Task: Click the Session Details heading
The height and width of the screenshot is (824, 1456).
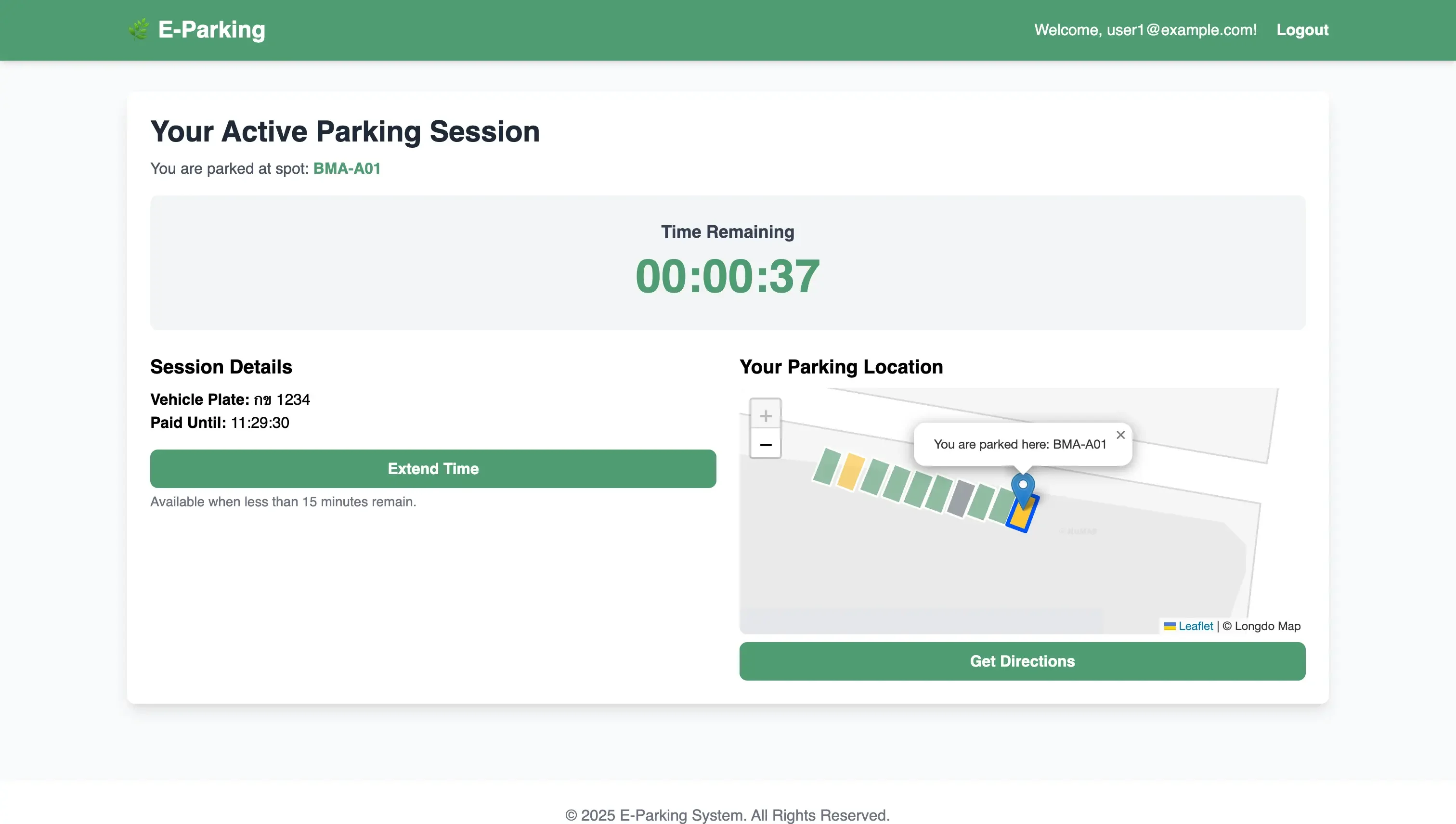Action: (221, 367)
